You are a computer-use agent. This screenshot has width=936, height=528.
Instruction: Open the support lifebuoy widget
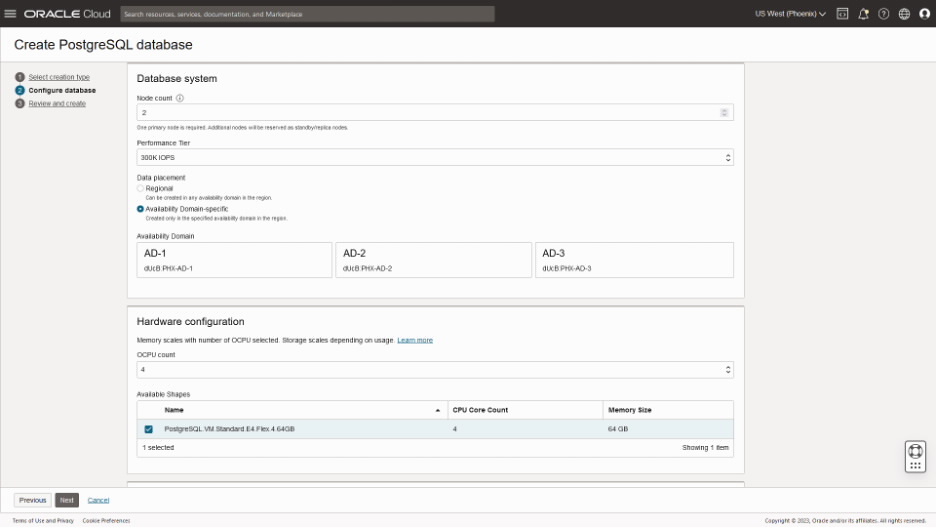coord(915,456)
